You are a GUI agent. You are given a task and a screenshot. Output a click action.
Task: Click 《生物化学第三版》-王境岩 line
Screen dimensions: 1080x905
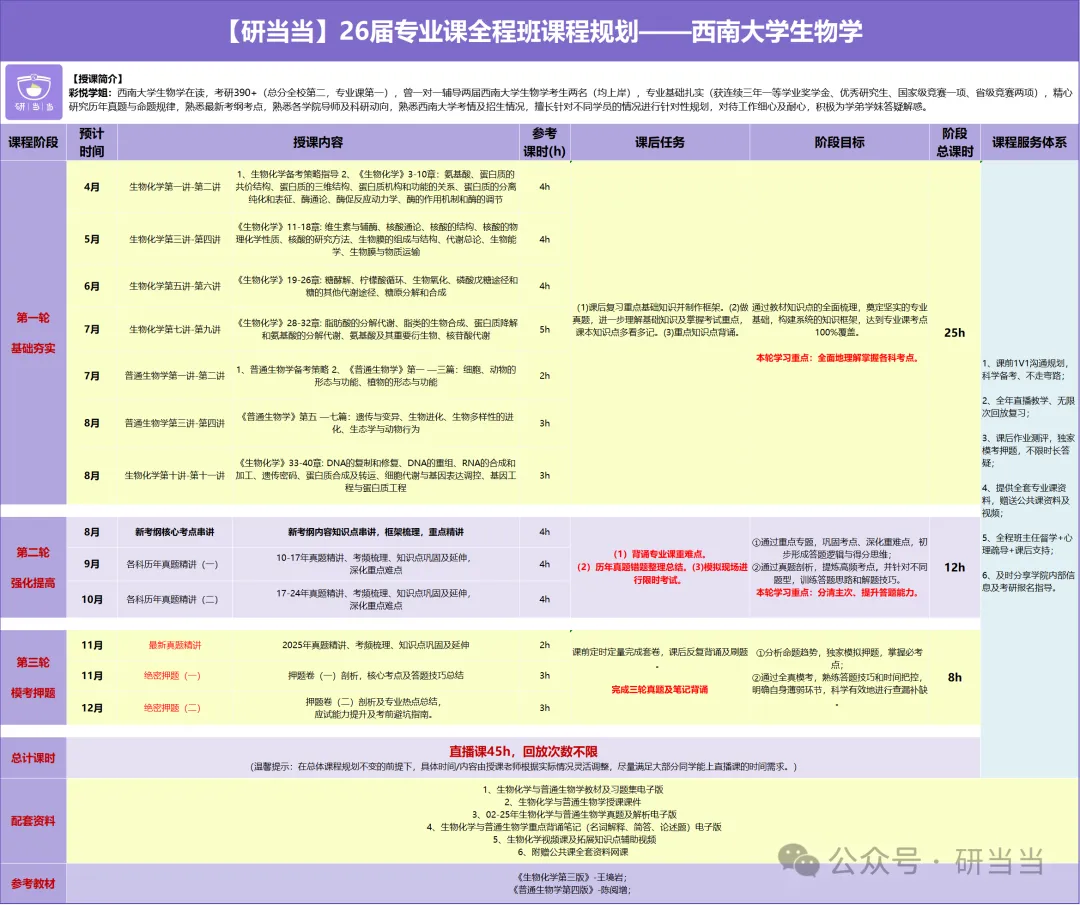(x=571, y=878)
